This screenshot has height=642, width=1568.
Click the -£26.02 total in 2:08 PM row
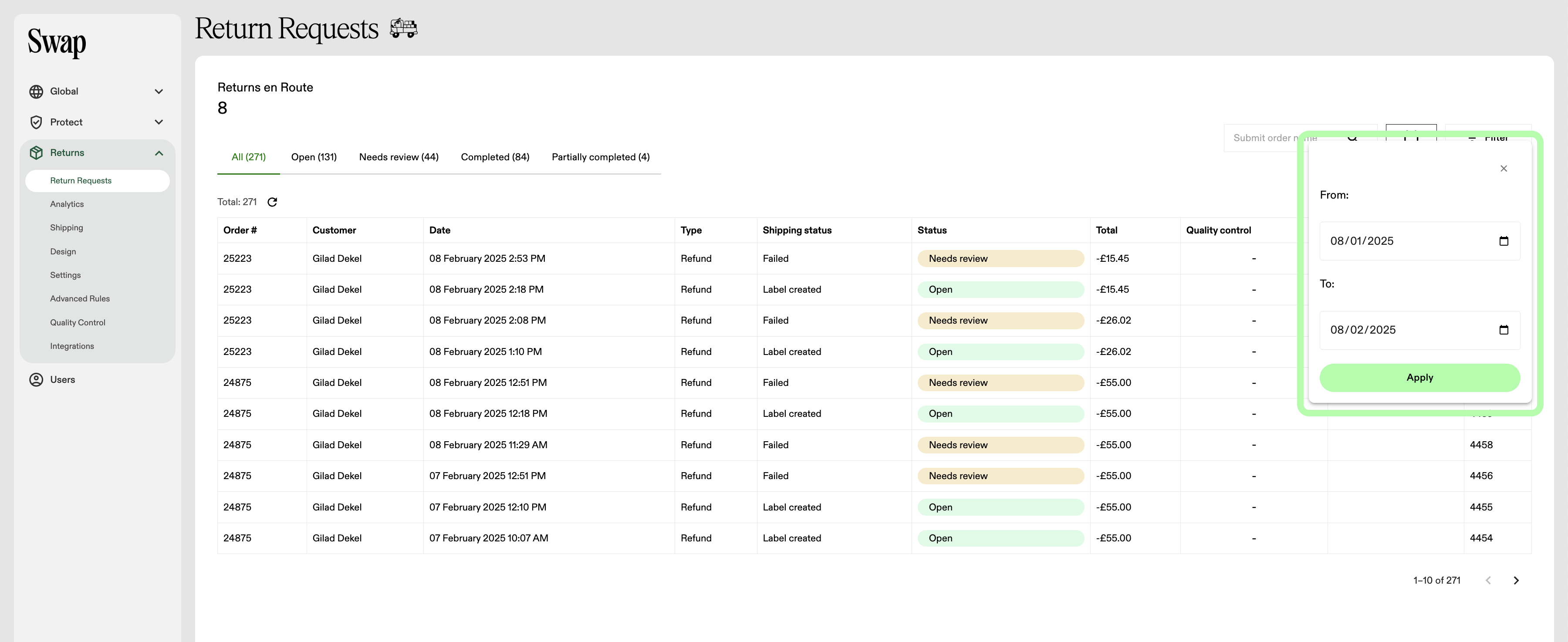coord(1113,321)
